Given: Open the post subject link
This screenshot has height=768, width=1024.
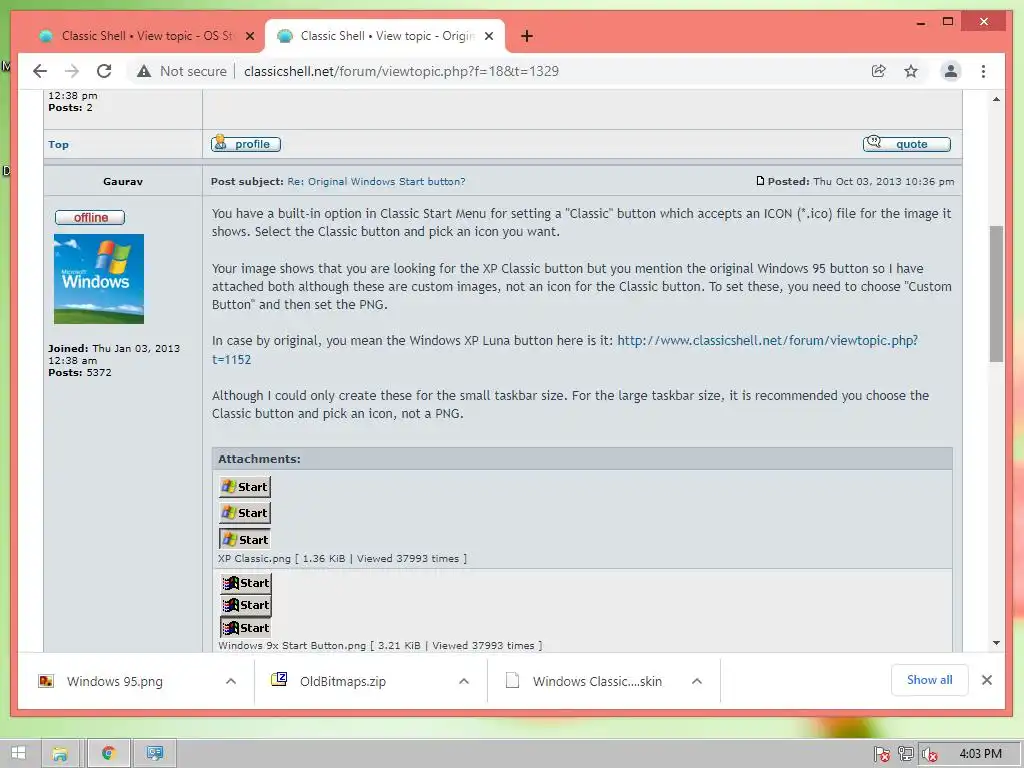Looking at the screenshot, I should 376,182.
